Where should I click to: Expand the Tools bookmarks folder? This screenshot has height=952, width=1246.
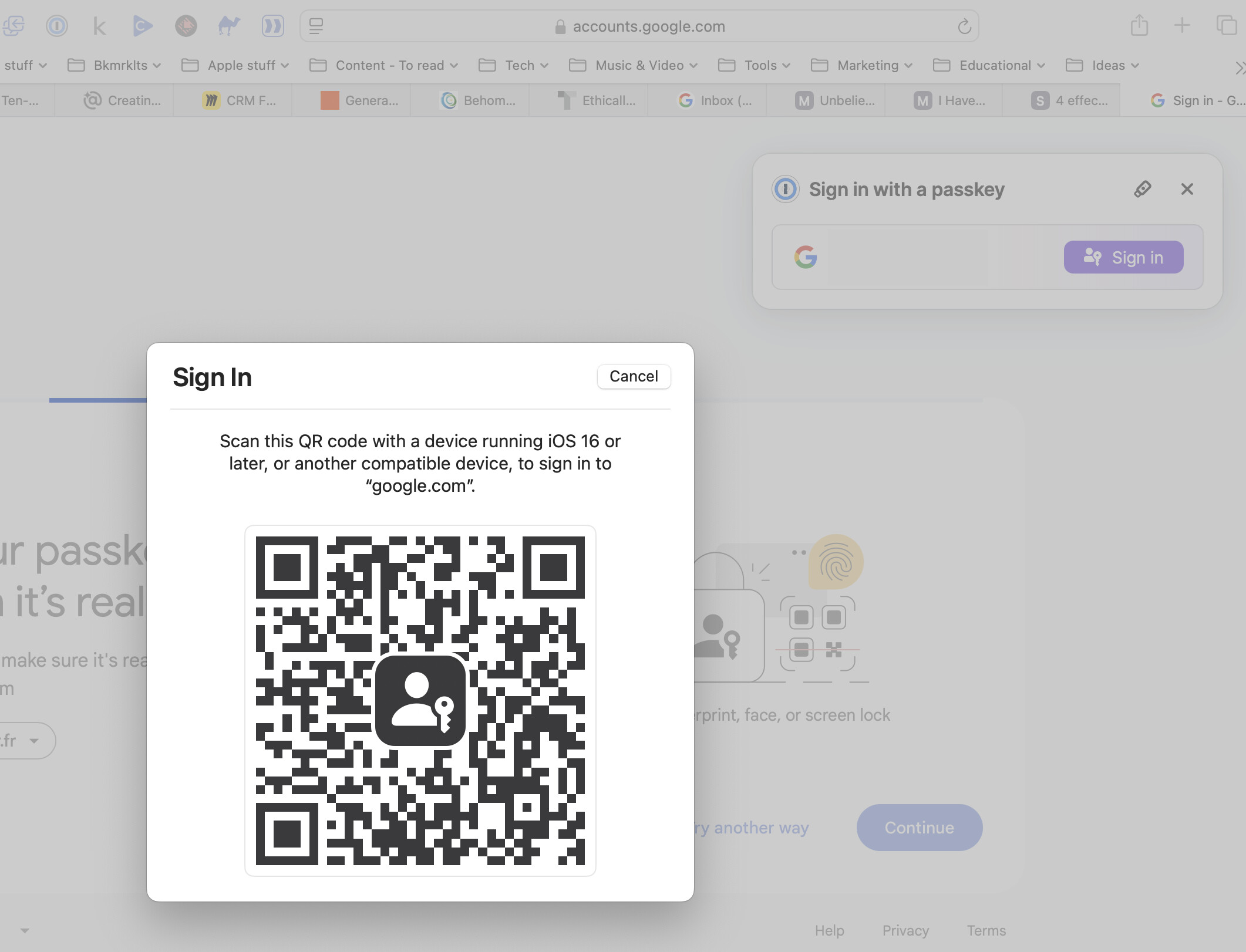coord(754,65)
